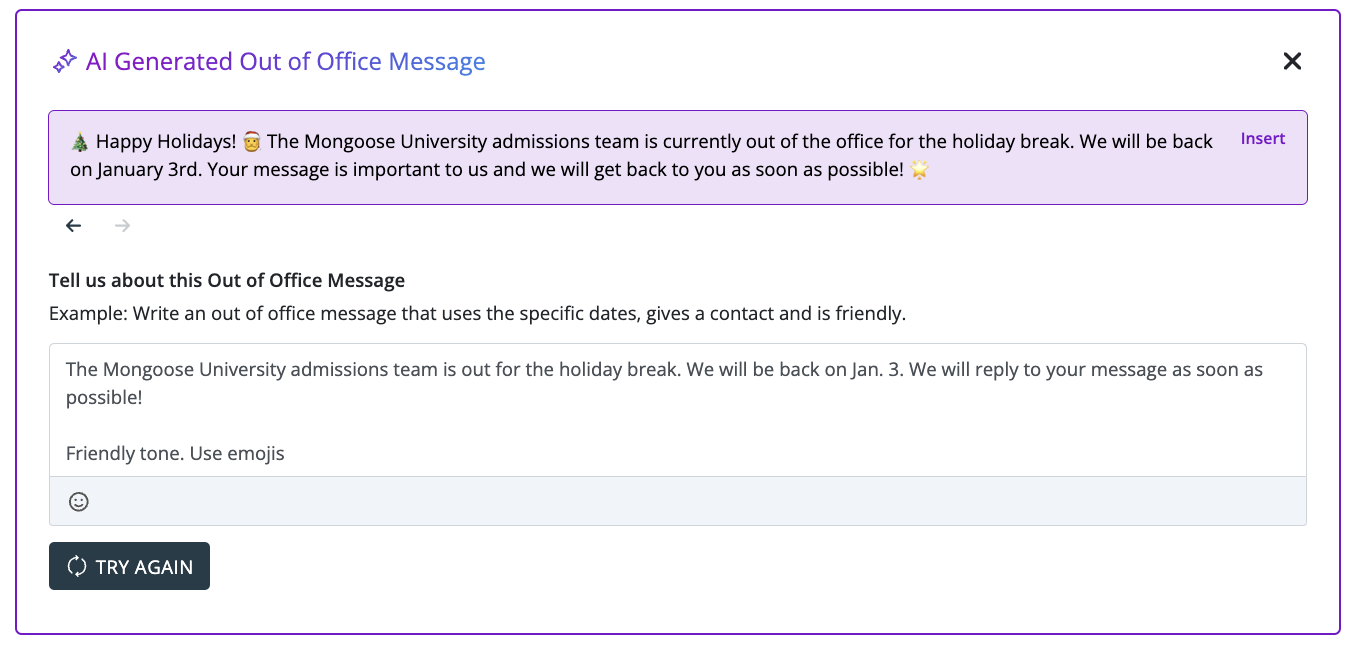
Task: Click the star emoji ending the message
Action: tap(919, 170)
